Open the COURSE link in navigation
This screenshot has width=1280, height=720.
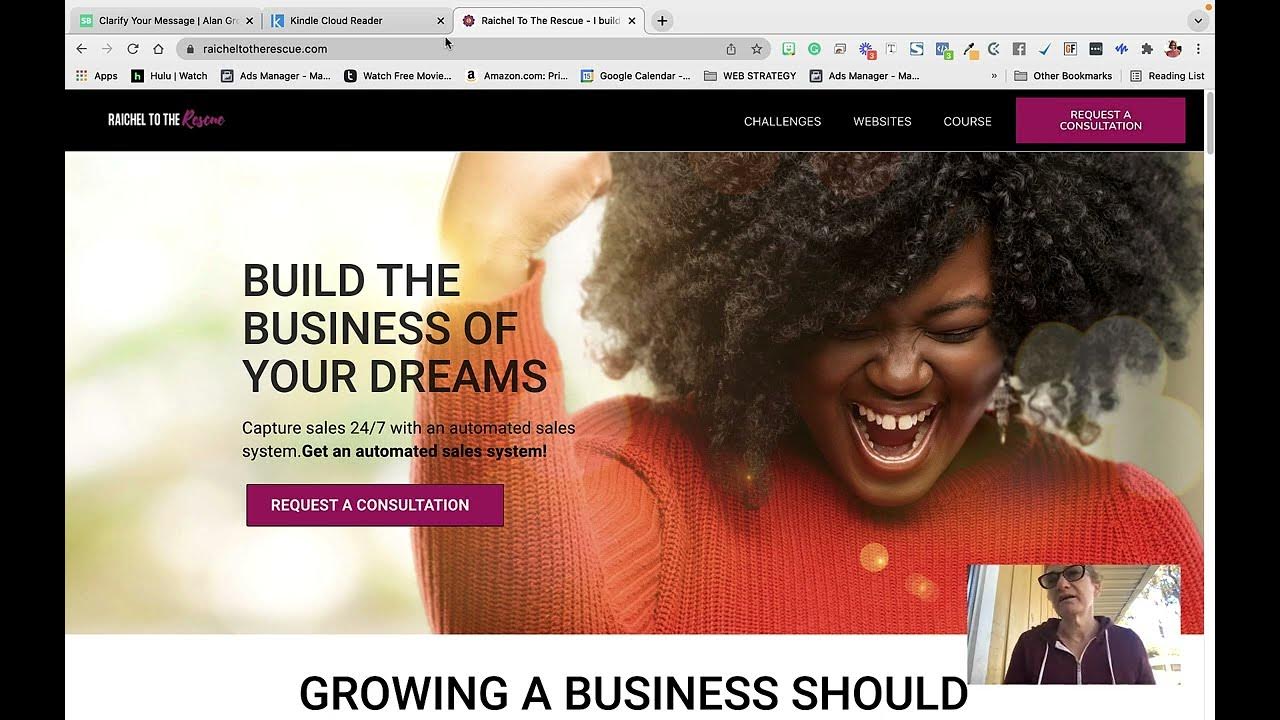pyautogui.click(x=967, y=121)
